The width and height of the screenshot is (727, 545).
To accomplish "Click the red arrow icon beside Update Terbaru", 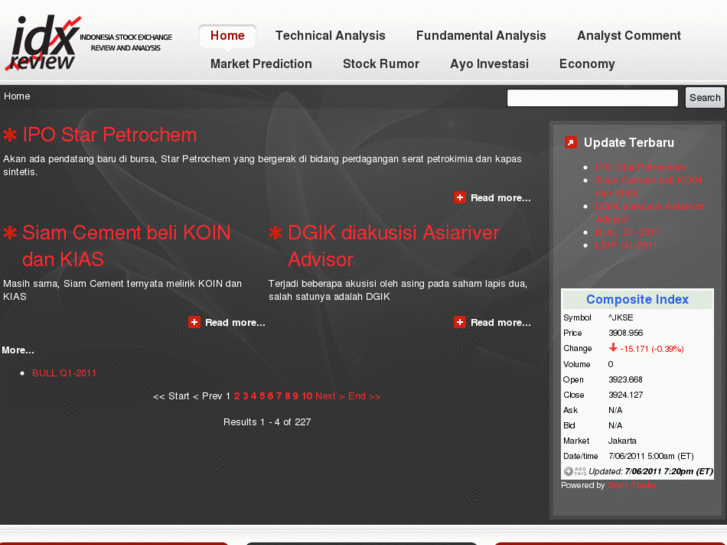I will click(571, 142).
